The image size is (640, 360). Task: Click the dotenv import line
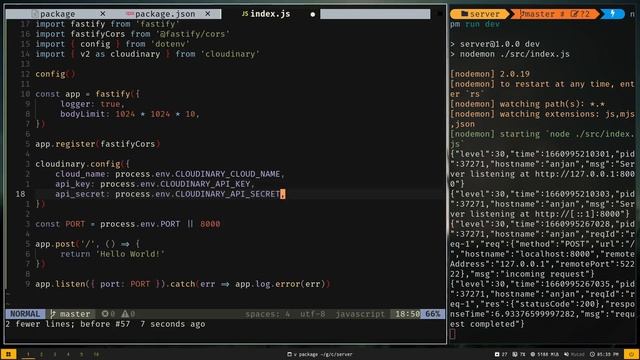coord(112,44)
